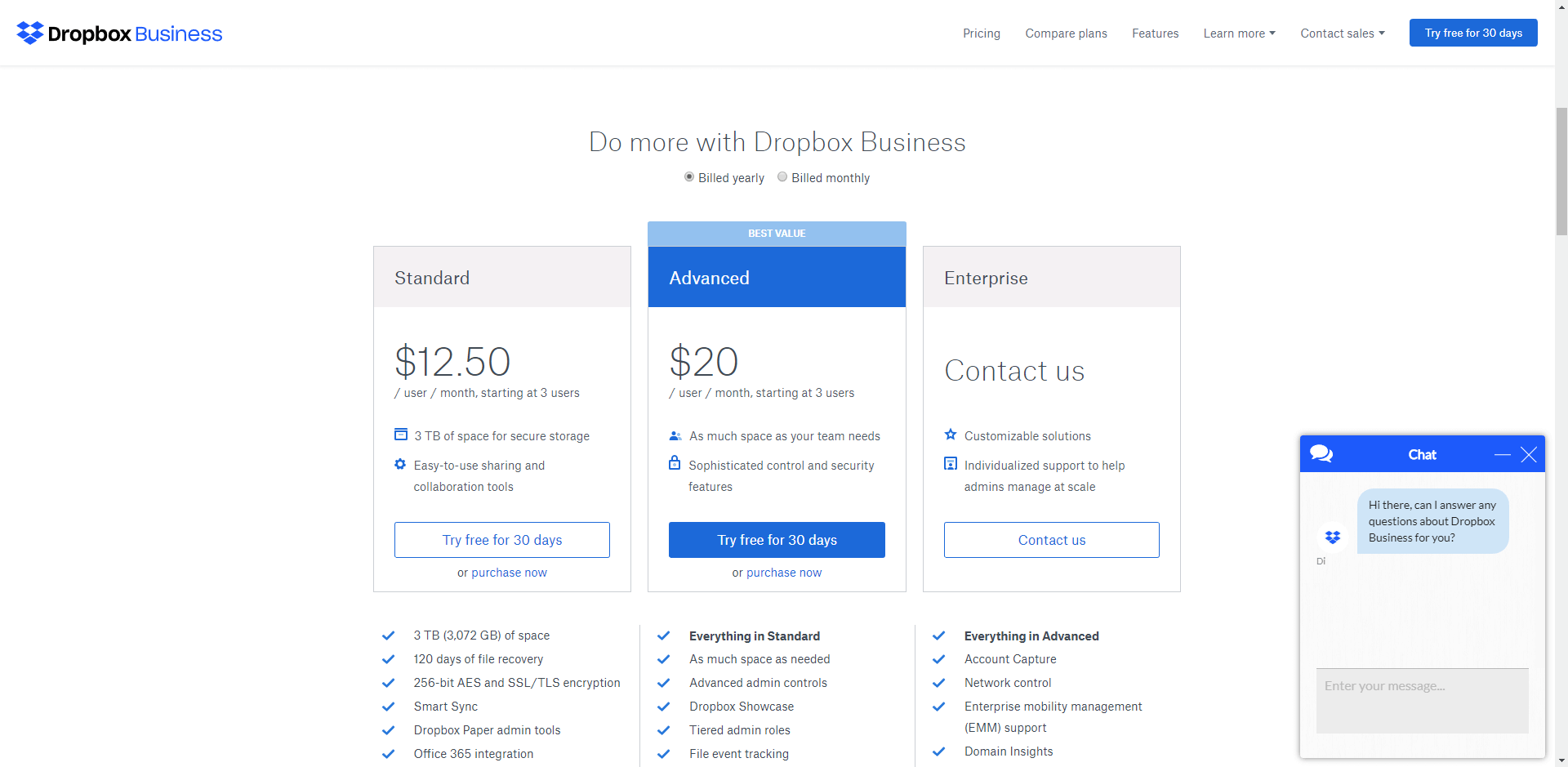Click the 'Account Capture' feature text
This screenshot has height=767, width=1568.
pos(1010,659)
